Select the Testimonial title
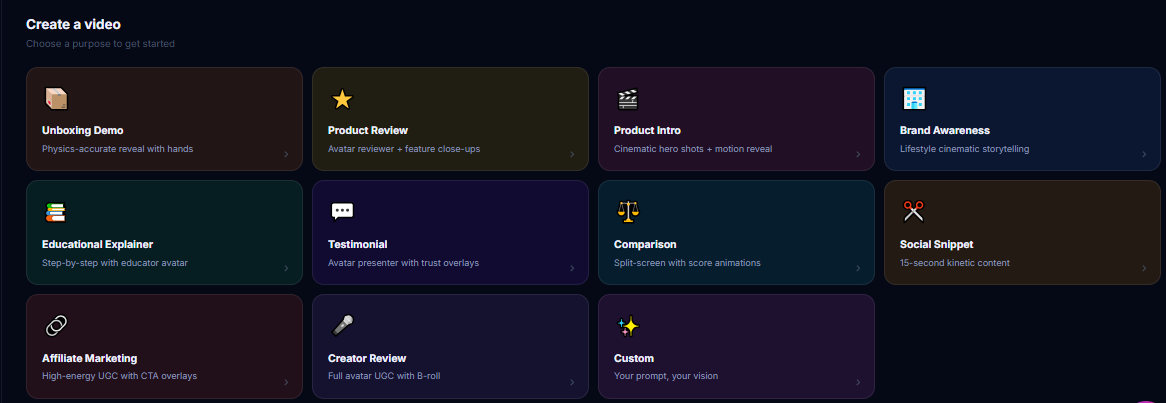The width and height of the screenshot is (1166, 403). (358, 244)
